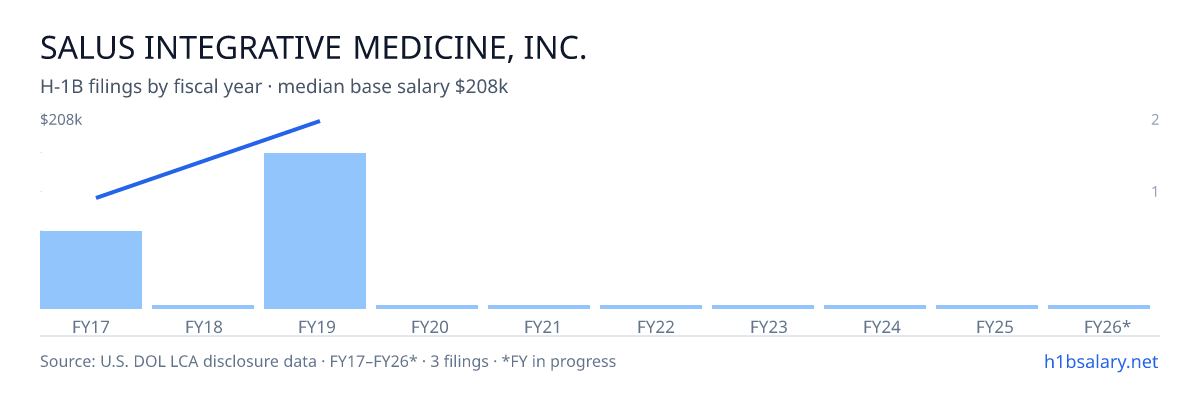
Task: Click the right axis value 2
Action: 1155,120
